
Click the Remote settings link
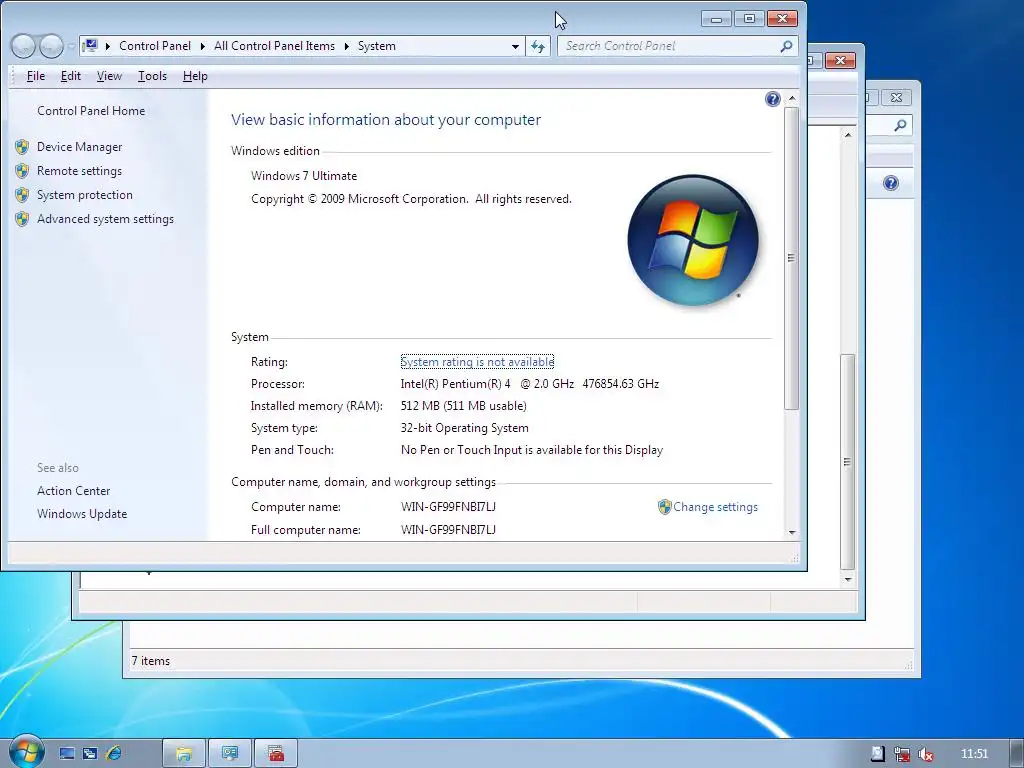click(79, 171)
